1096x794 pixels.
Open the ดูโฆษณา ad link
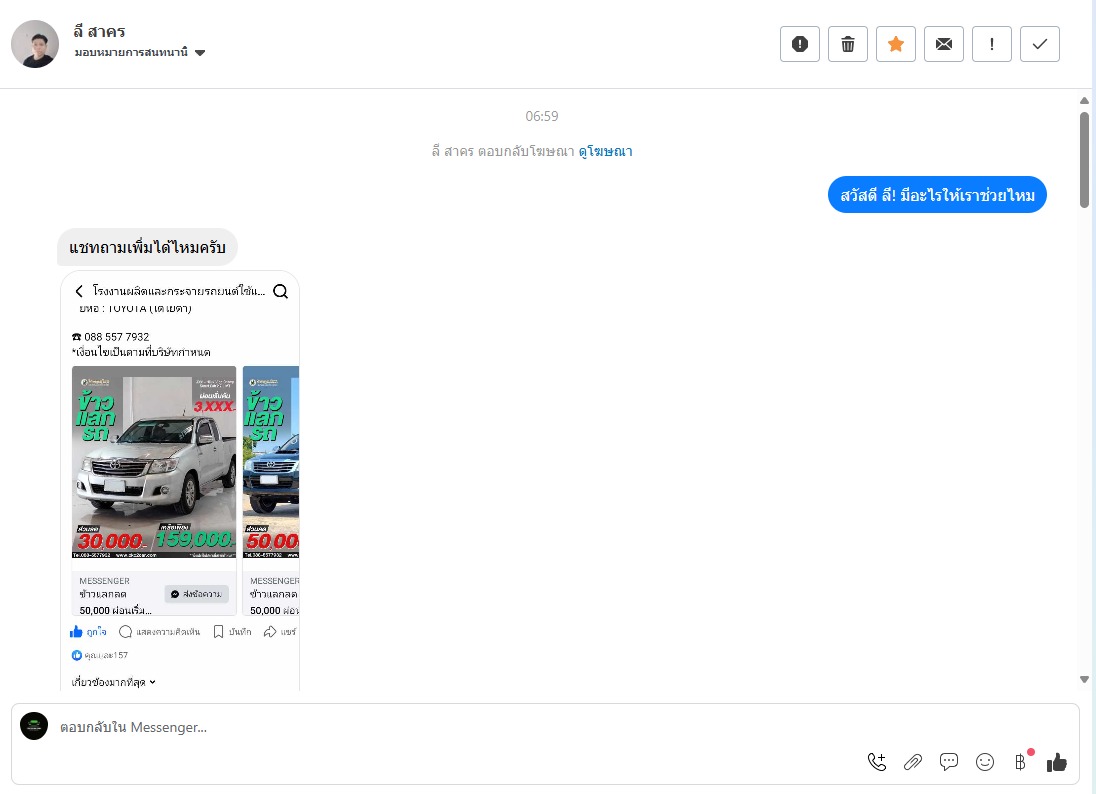[x=605, y=151]
